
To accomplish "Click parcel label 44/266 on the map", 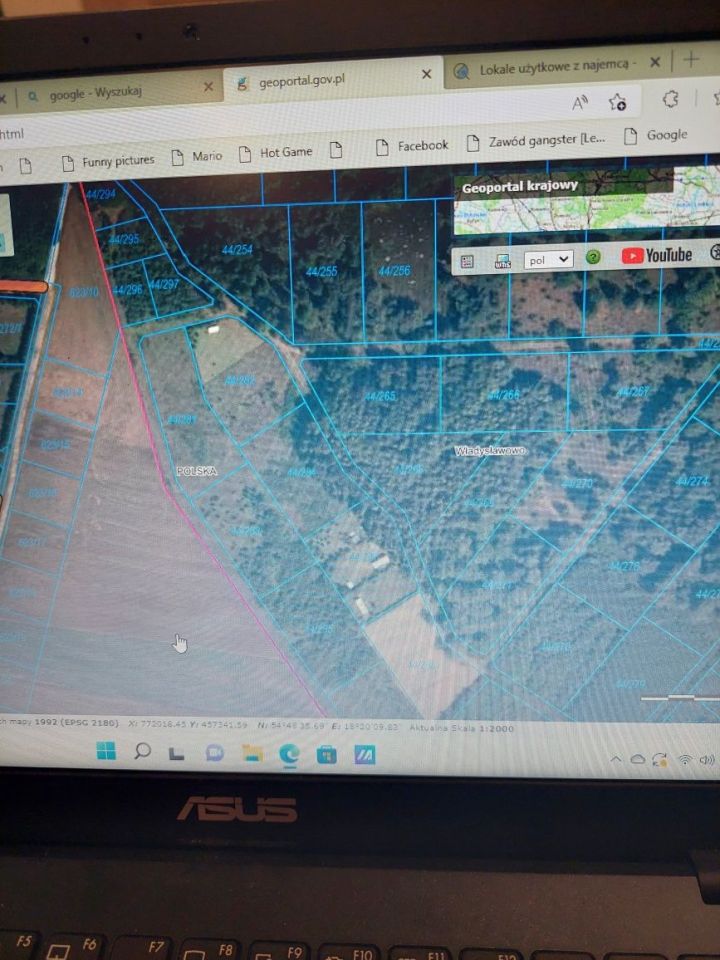I will pyautogui.click(x=503, y=396).
